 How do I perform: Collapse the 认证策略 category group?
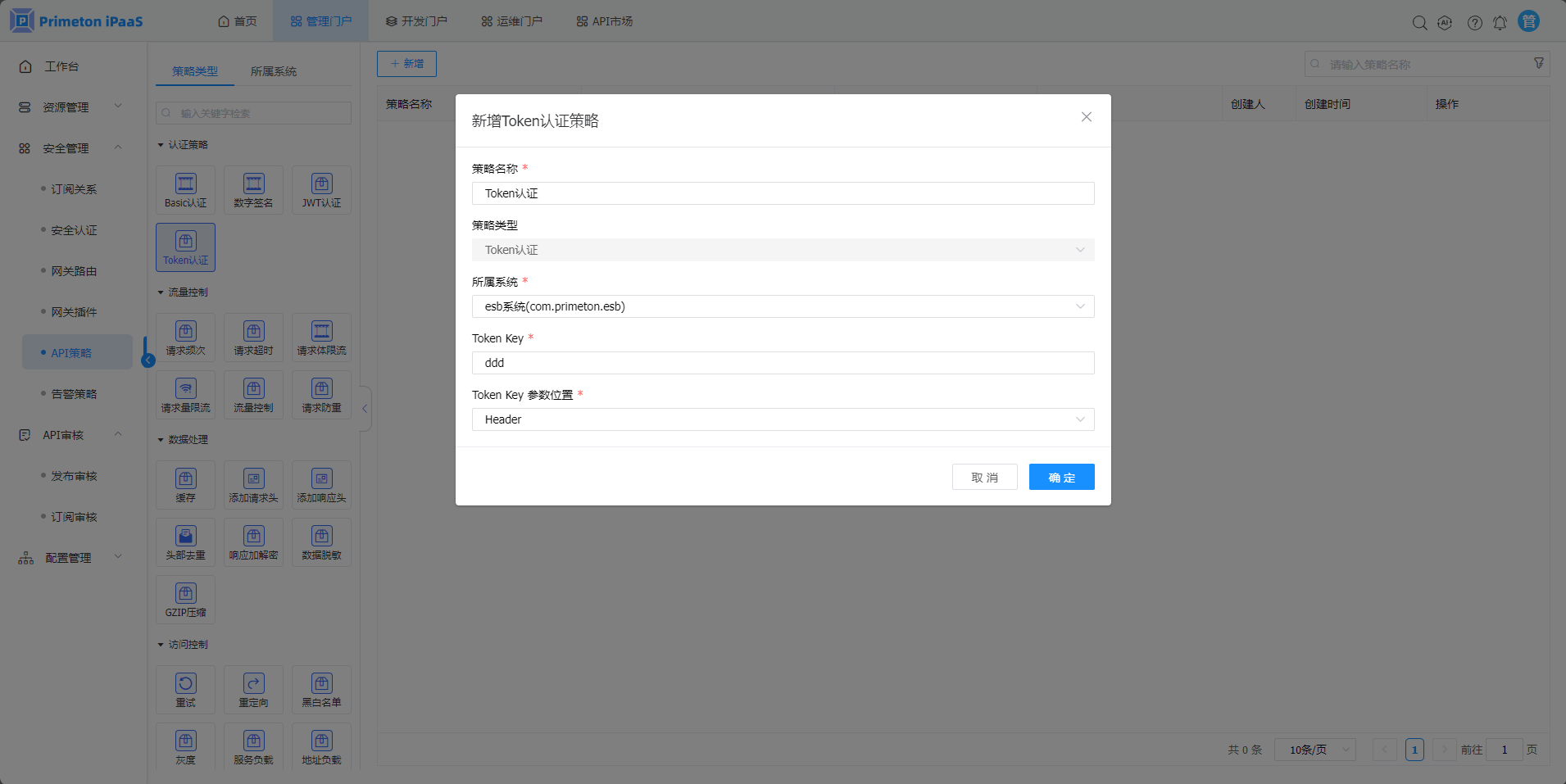click(161, 145)
